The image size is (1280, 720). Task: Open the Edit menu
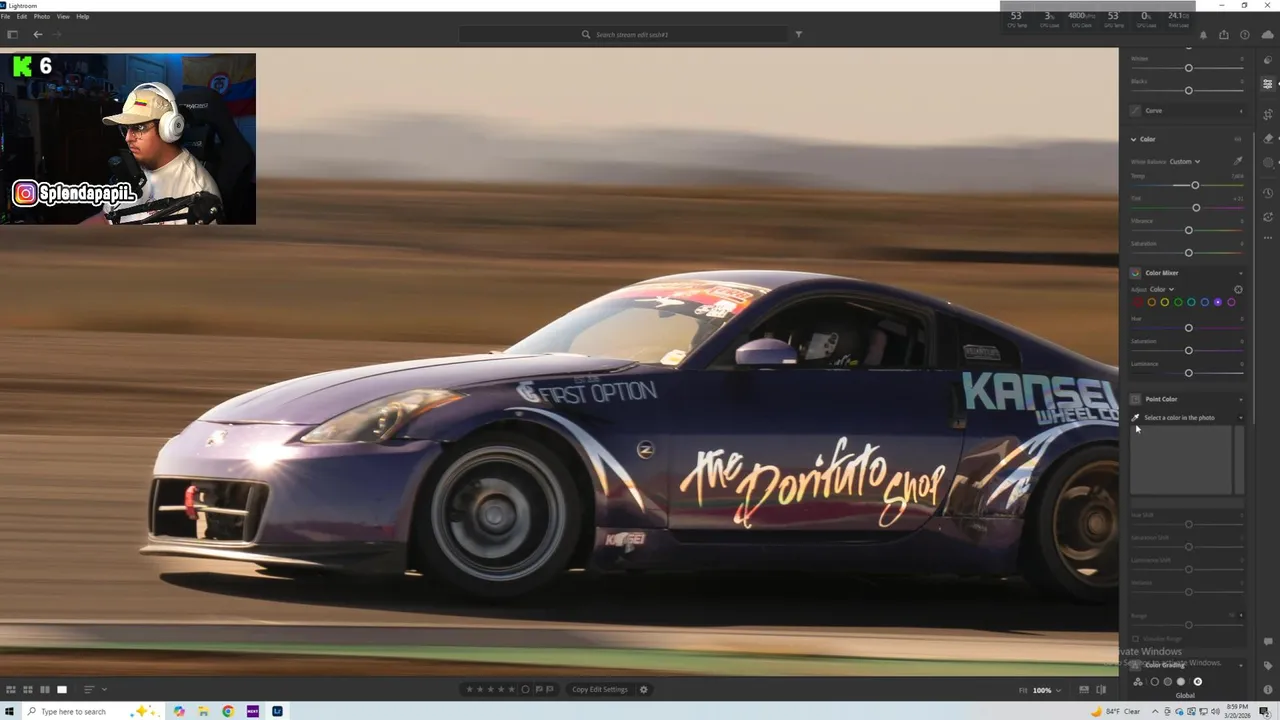[x=22, y=16]
